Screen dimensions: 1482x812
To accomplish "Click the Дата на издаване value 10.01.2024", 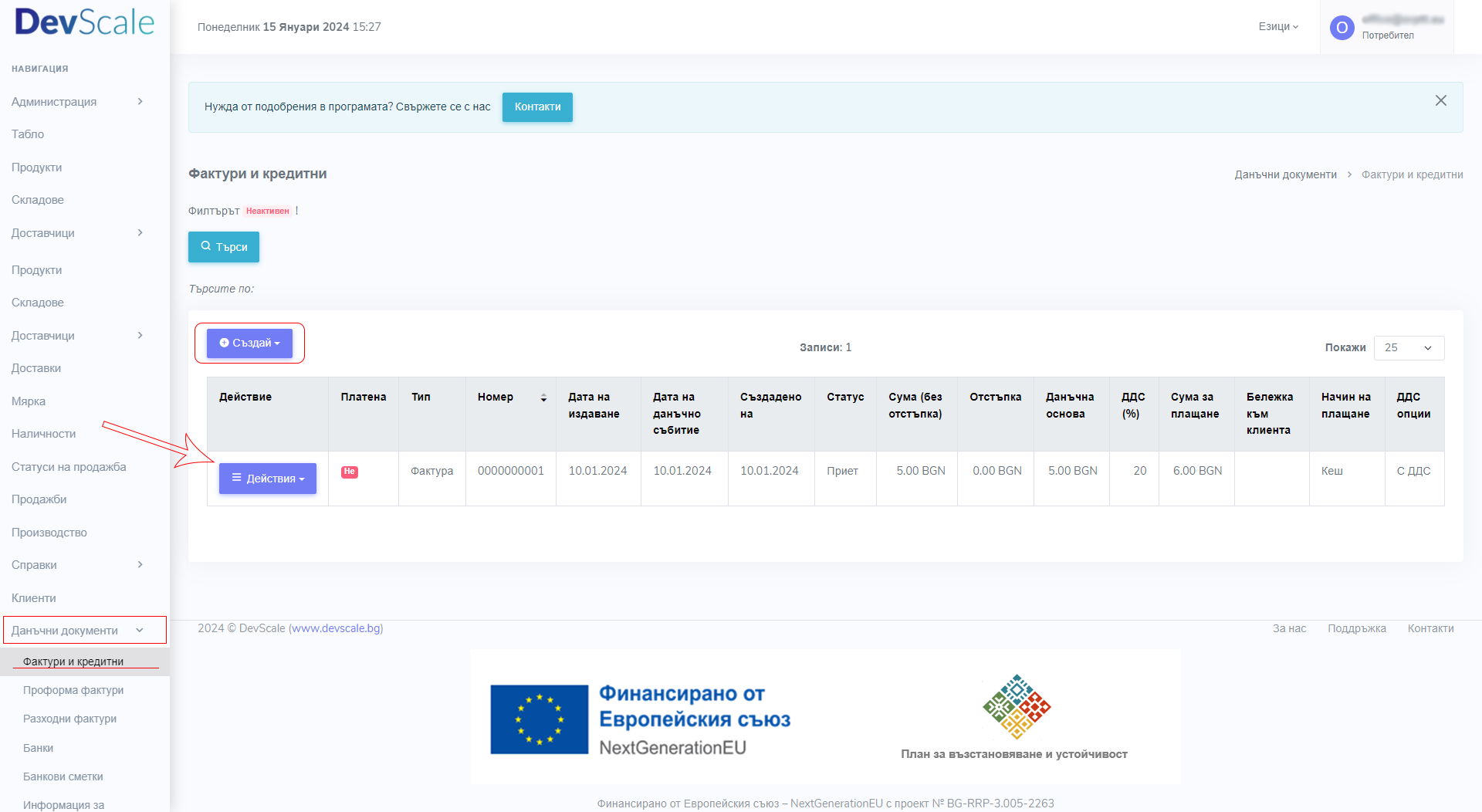I will [598, 471].
